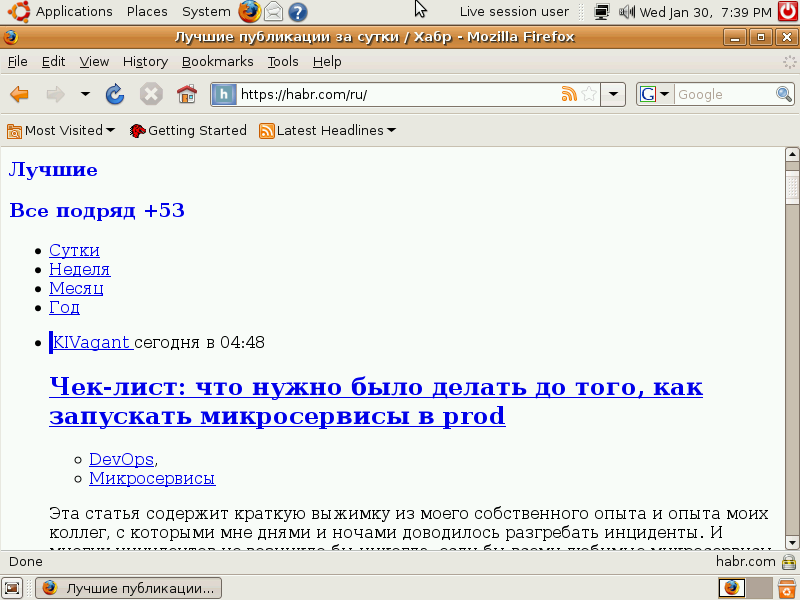Image resolution: width=800 pixels, height=600 pixels.
Task: Click the Лучшие heading
Action: (53, 170)
